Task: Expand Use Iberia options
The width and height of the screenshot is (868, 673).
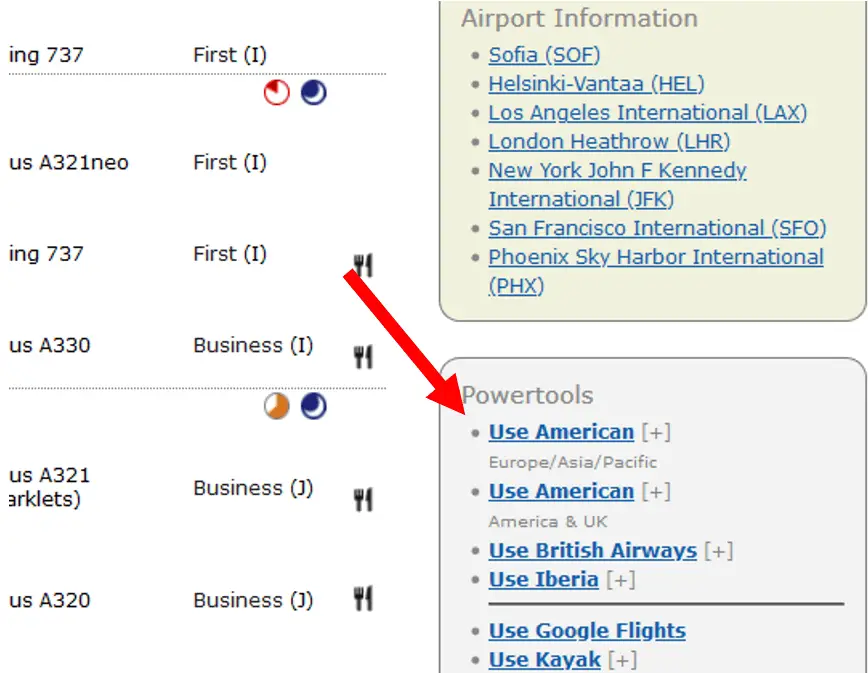Action: tap(621, 580)
